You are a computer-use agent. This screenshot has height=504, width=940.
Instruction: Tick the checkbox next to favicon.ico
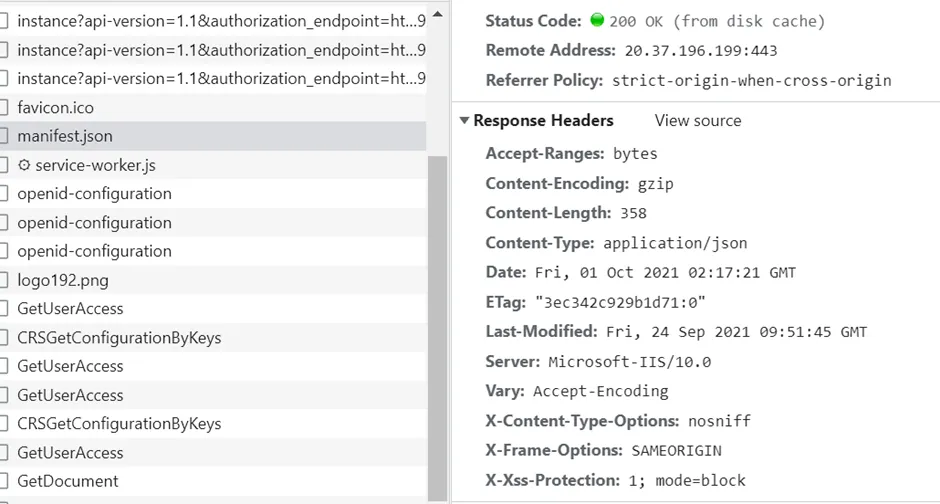(3, 107)
